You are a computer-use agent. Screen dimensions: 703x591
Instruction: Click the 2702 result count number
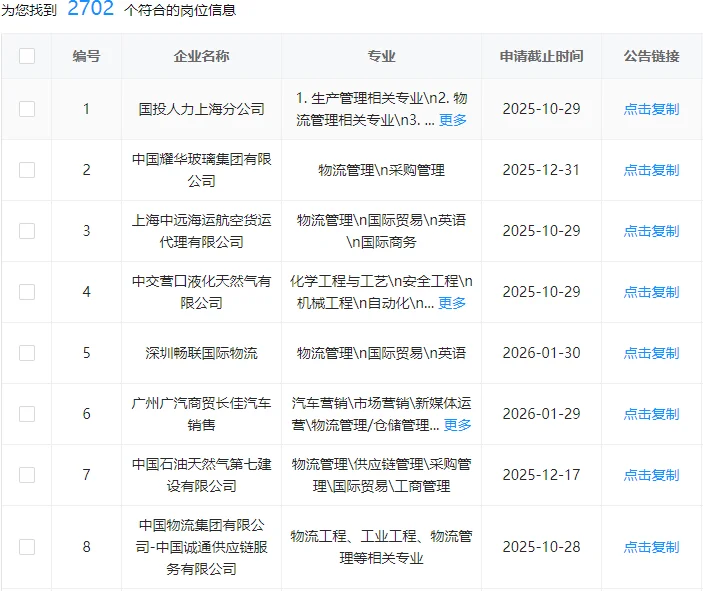[x=91, y=9]
